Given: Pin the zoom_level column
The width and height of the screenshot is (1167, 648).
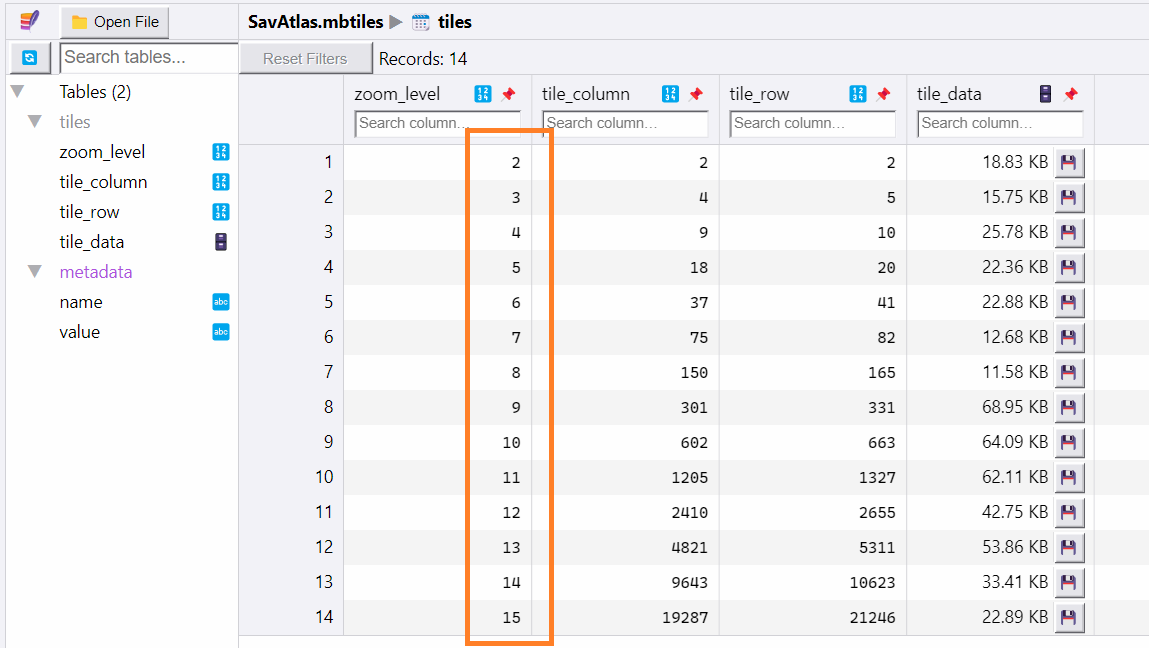Looking at the screenshot, I should pos(508,94).
